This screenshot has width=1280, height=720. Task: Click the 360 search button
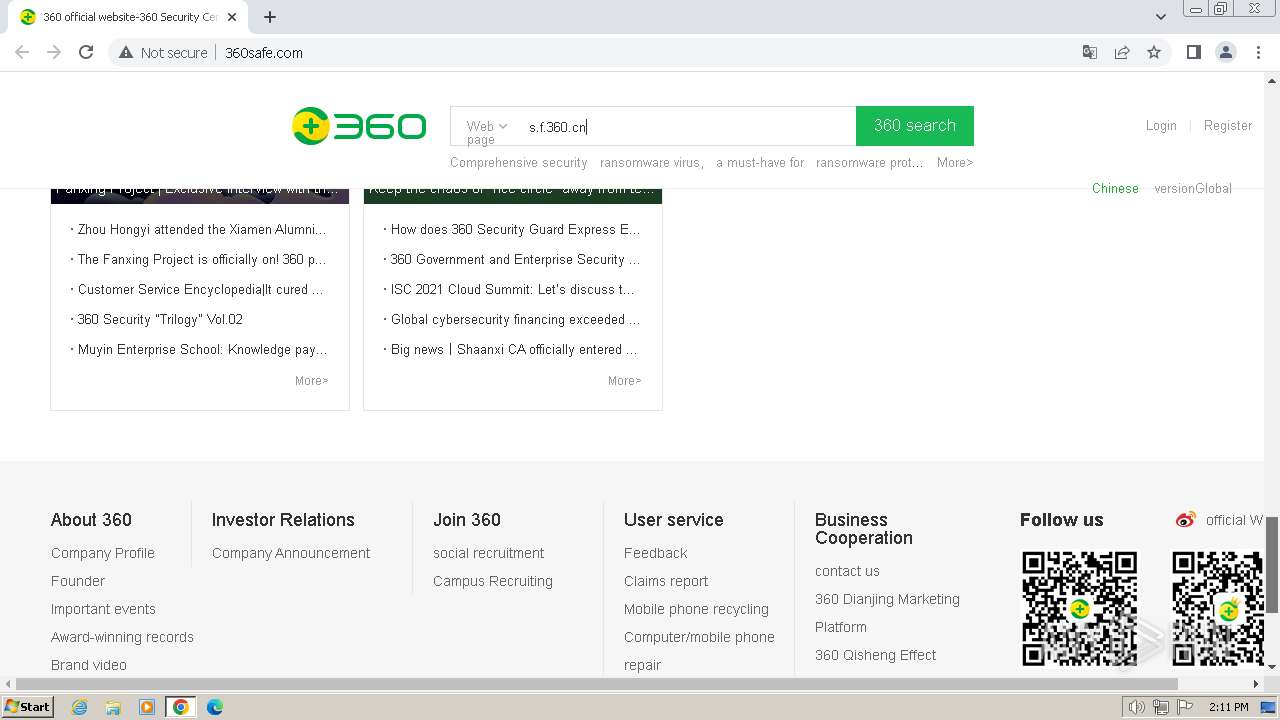point(915,126)
